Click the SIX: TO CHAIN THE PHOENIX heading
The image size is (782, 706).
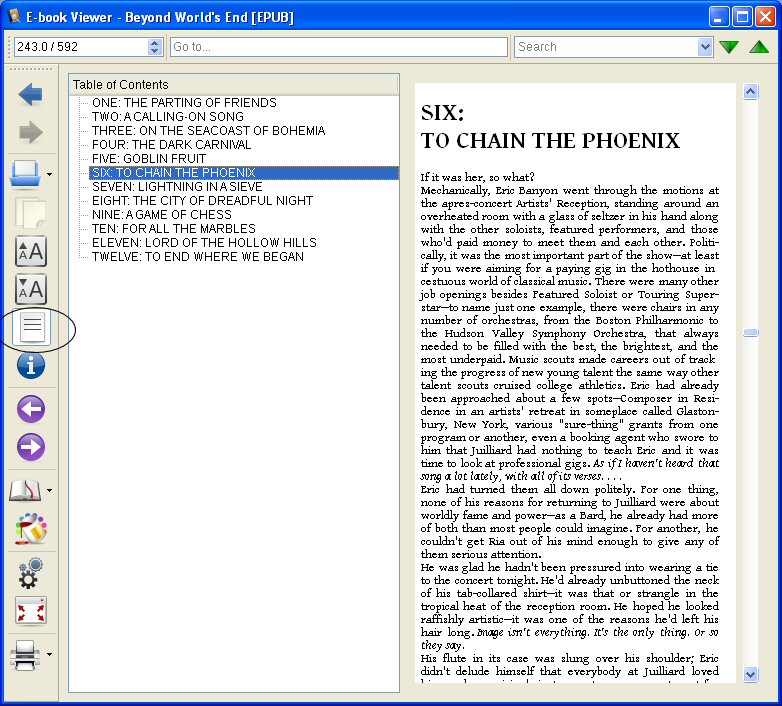[550, 127]
